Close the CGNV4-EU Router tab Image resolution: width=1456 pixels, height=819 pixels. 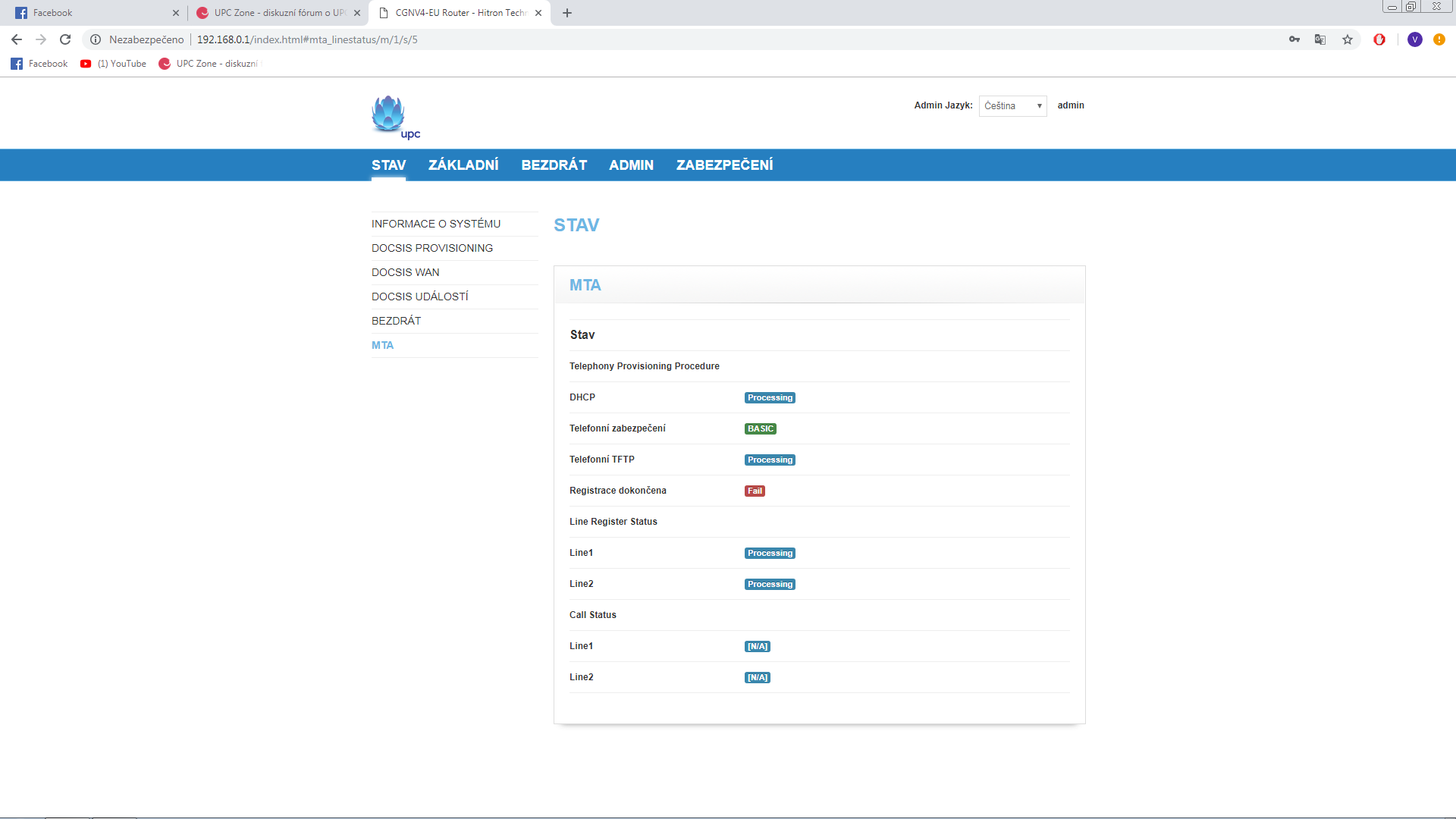538,13
